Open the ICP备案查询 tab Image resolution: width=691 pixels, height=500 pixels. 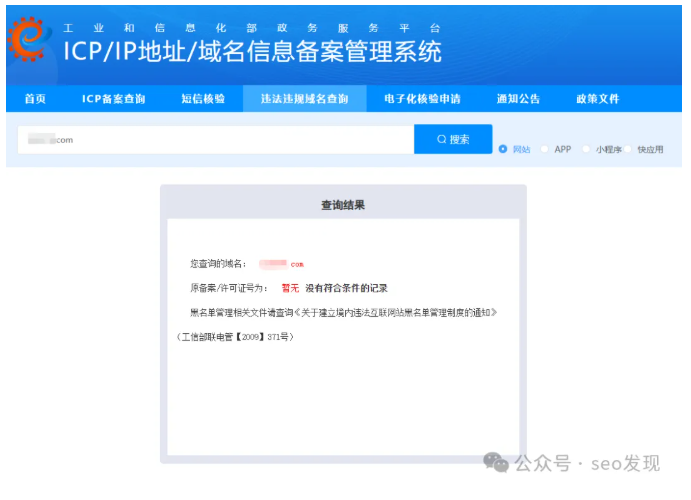pyautogui.click(x=114, y=99)
